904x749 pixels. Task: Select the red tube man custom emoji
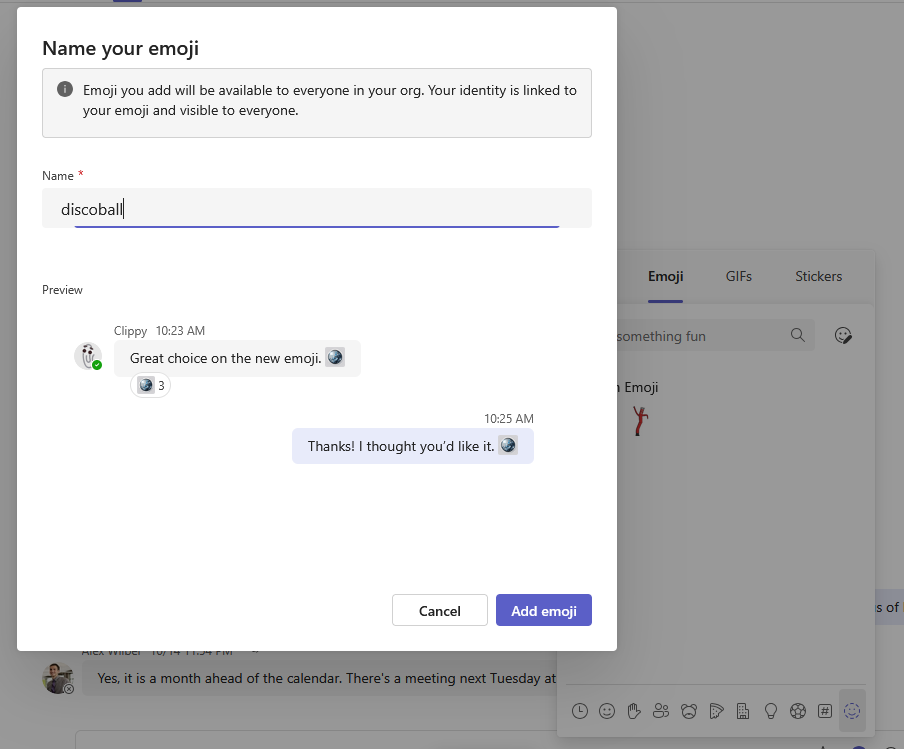click(x=640, y=421)
